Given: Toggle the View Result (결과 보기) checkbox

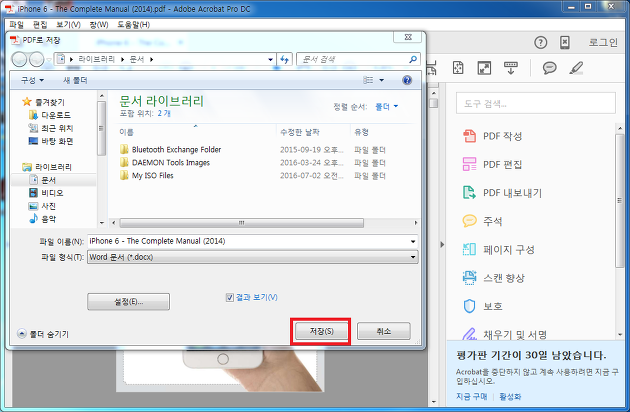Looking at the screenshot, I should tap(229, 297).
